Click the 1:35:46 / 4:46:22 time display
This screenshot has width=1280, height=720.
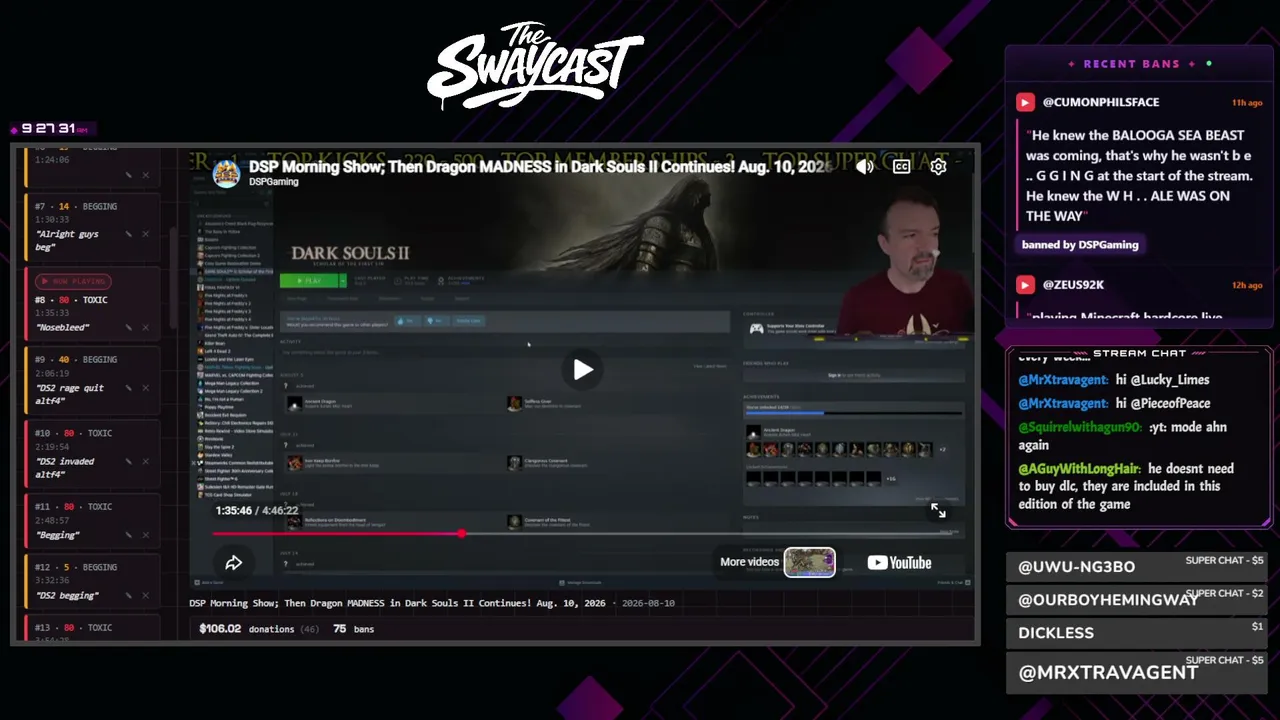tap(257, 510)
